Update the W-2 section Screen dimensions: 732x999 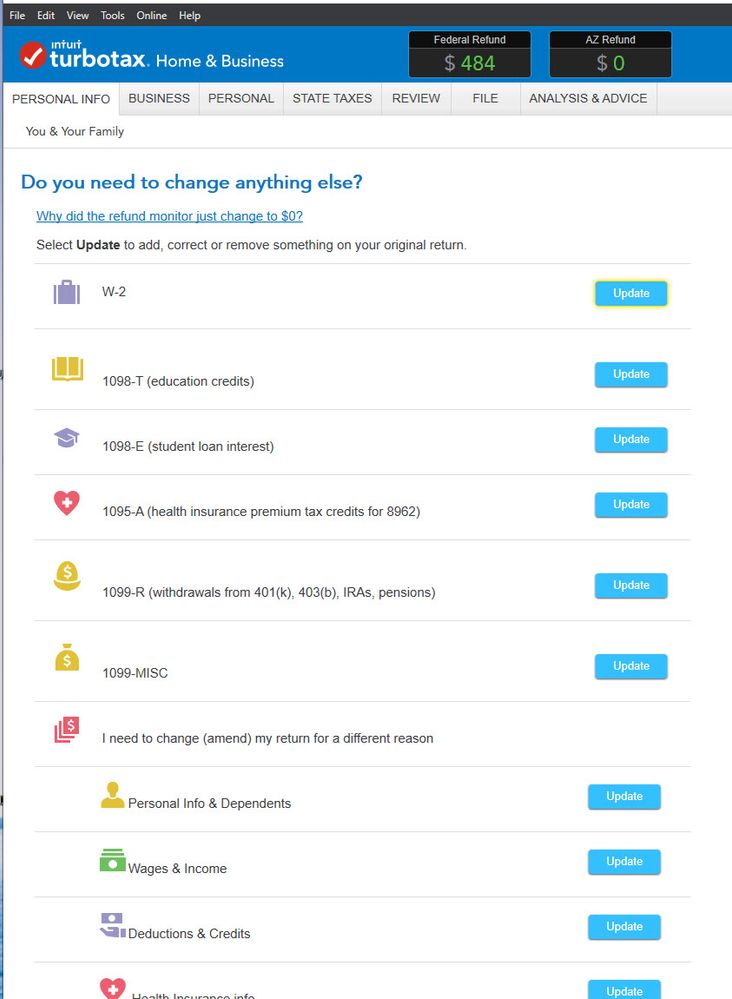click(631, 294)
